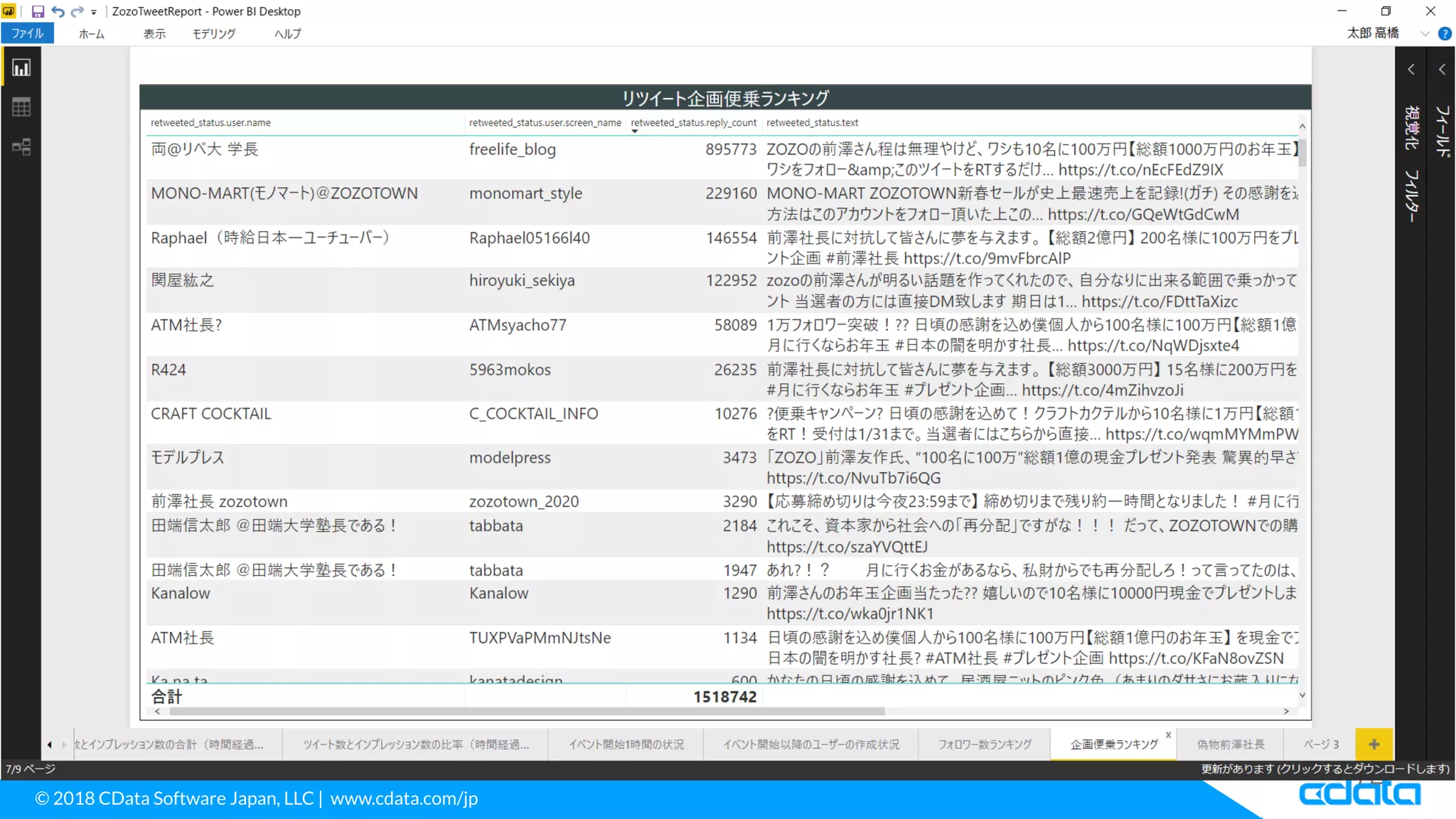Switch to ツイート数とインプレッション数の比率 tab
This screenshot has width=1456, height=819.
tap(416, 744)
